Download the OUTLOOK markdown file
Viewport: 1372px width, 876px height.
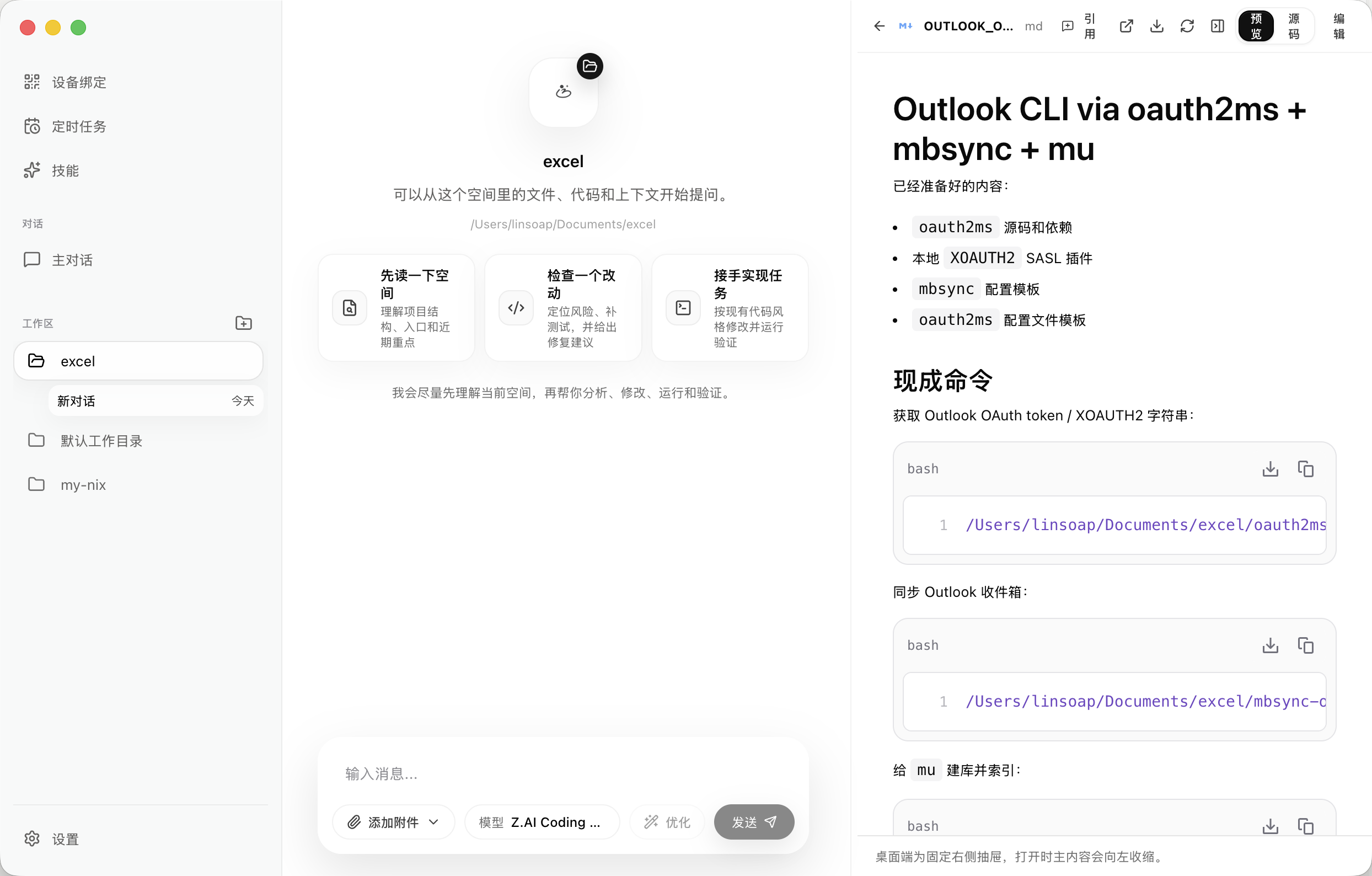point(1156,26)
